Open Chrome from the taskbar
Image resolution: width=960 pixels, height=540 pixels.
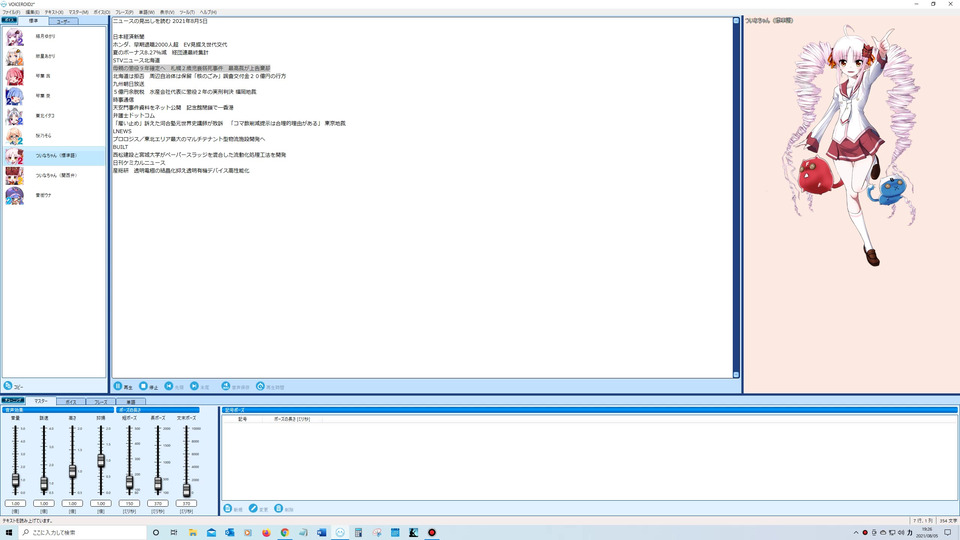(285, 533)
